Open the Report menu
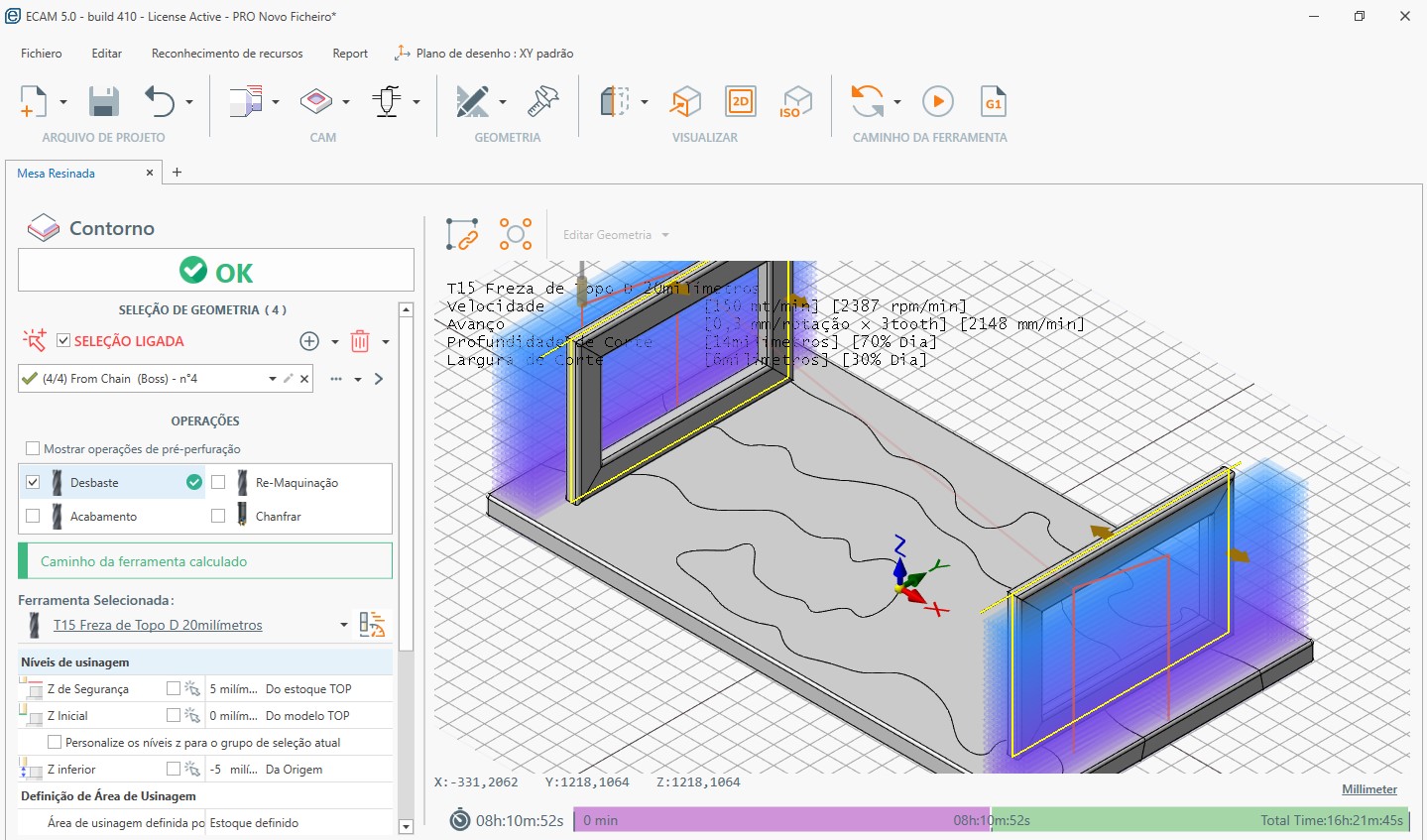Image resolution: width=1427 pixels, height=840 pixels. [350, 54]
